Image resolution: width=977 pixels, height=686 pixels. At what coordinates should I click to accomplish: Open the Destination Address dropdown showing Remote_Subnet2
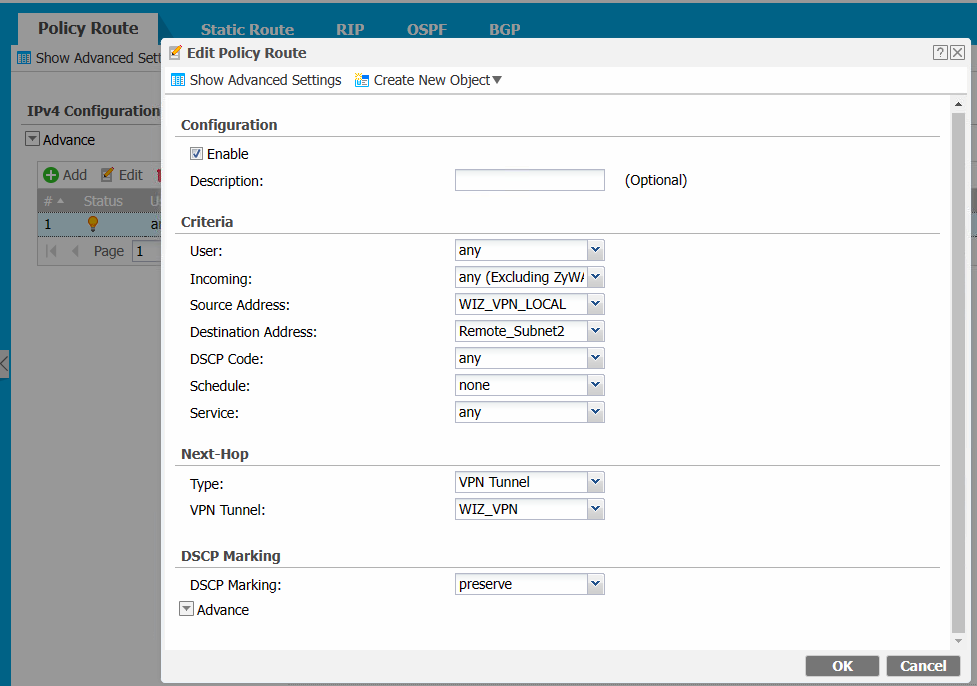[595, 330]
